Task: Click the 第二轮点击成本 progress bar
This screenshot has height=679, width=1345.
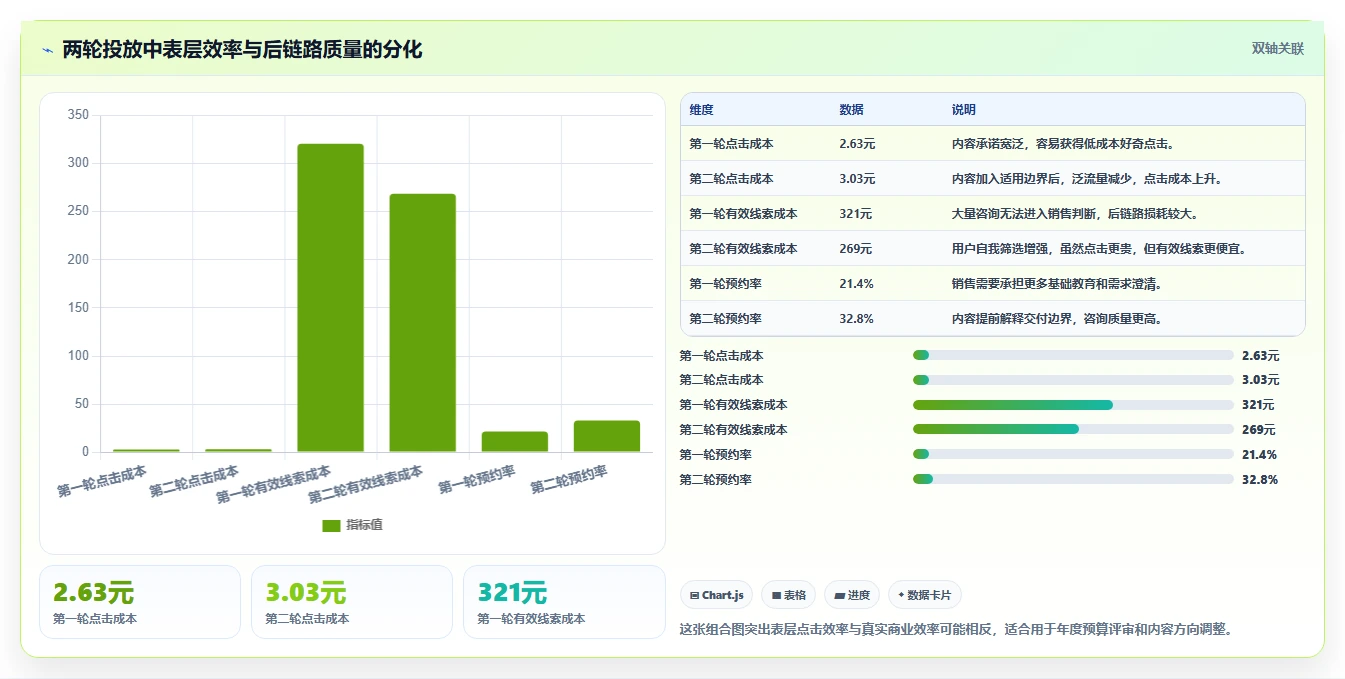Action: [1073, 380]
